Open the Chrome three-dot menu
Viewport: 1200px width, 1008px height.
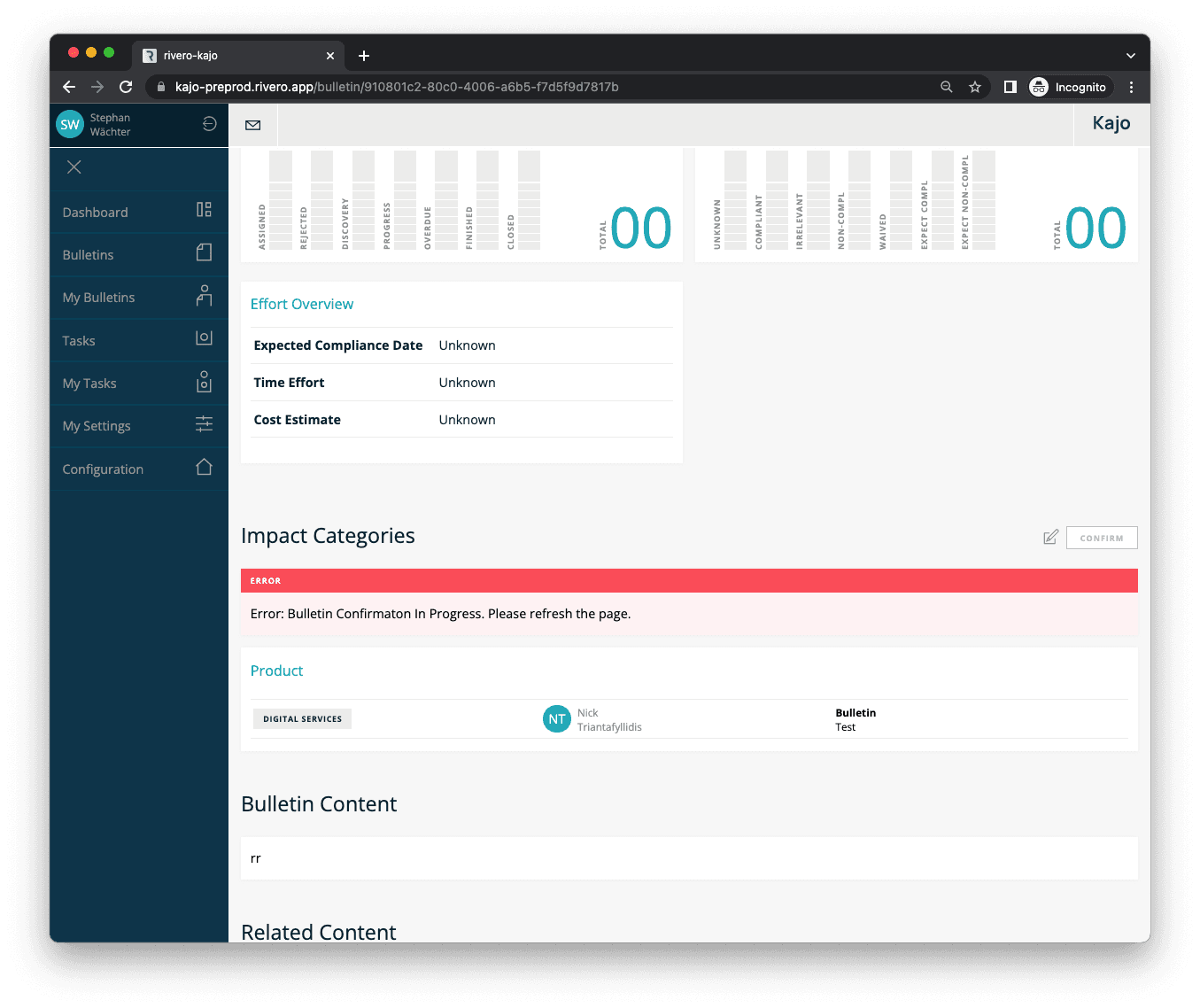[x=1131, y=87]
